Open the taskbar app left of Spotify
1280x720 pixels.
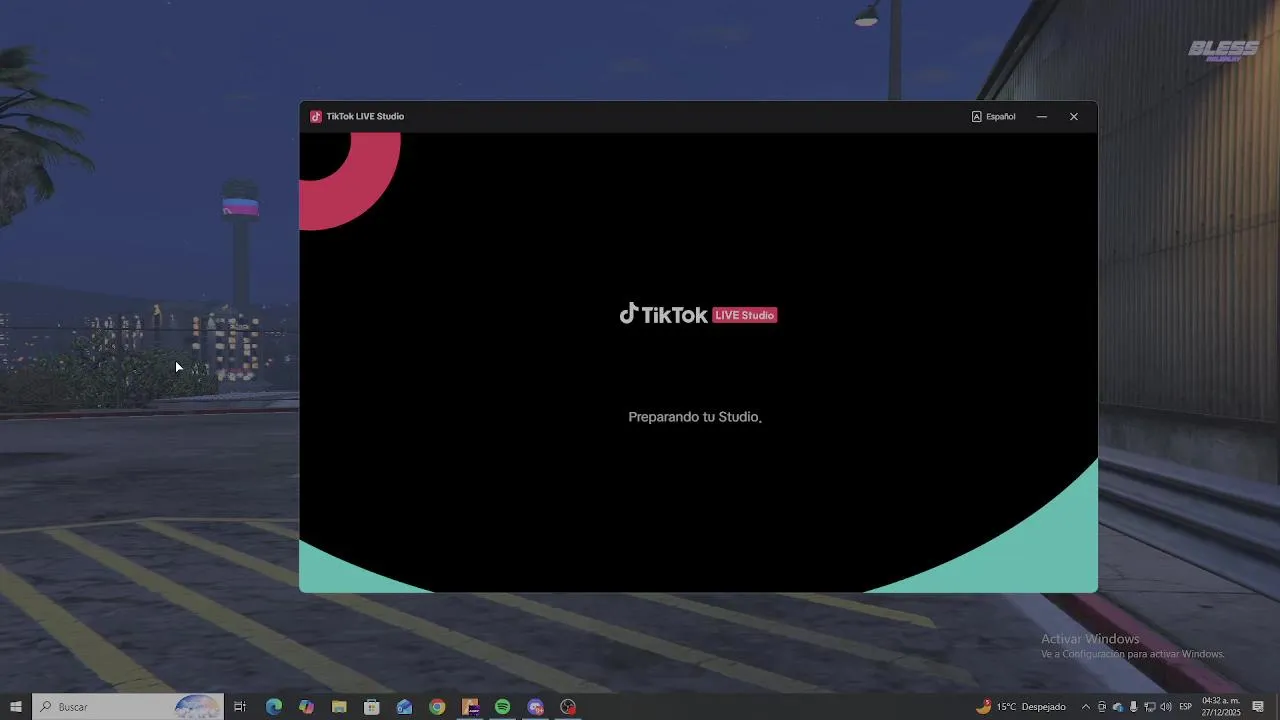pos(470,707)
